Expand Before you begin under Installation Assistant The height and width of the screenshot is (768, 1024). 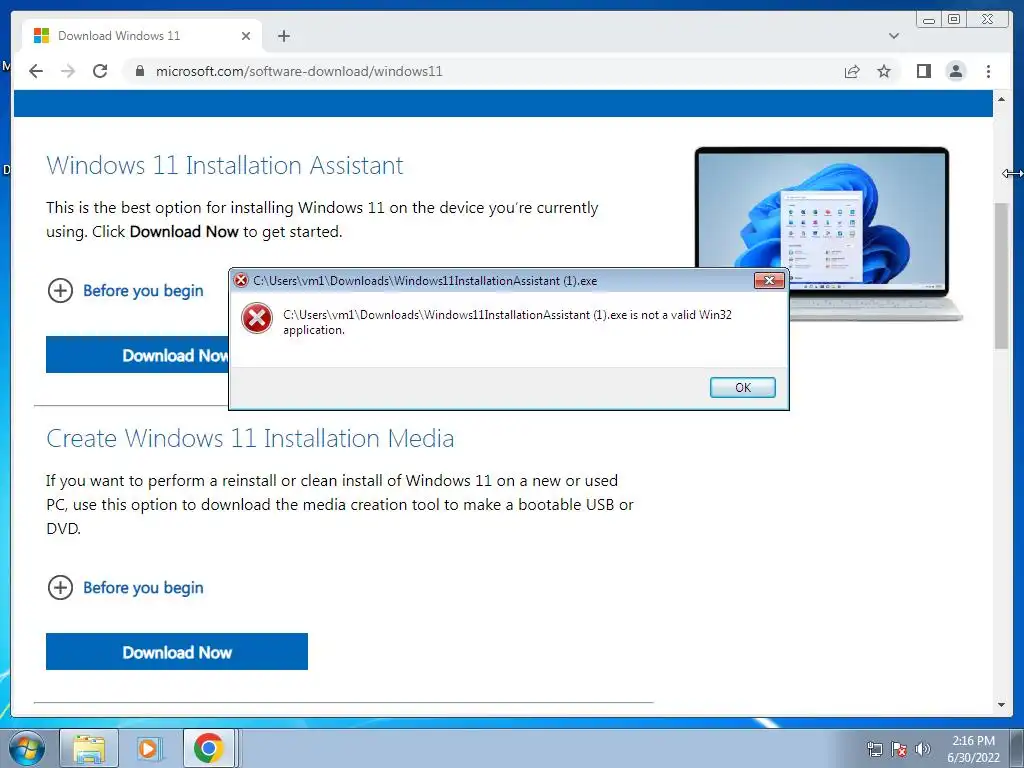click(x=125, y=291)
